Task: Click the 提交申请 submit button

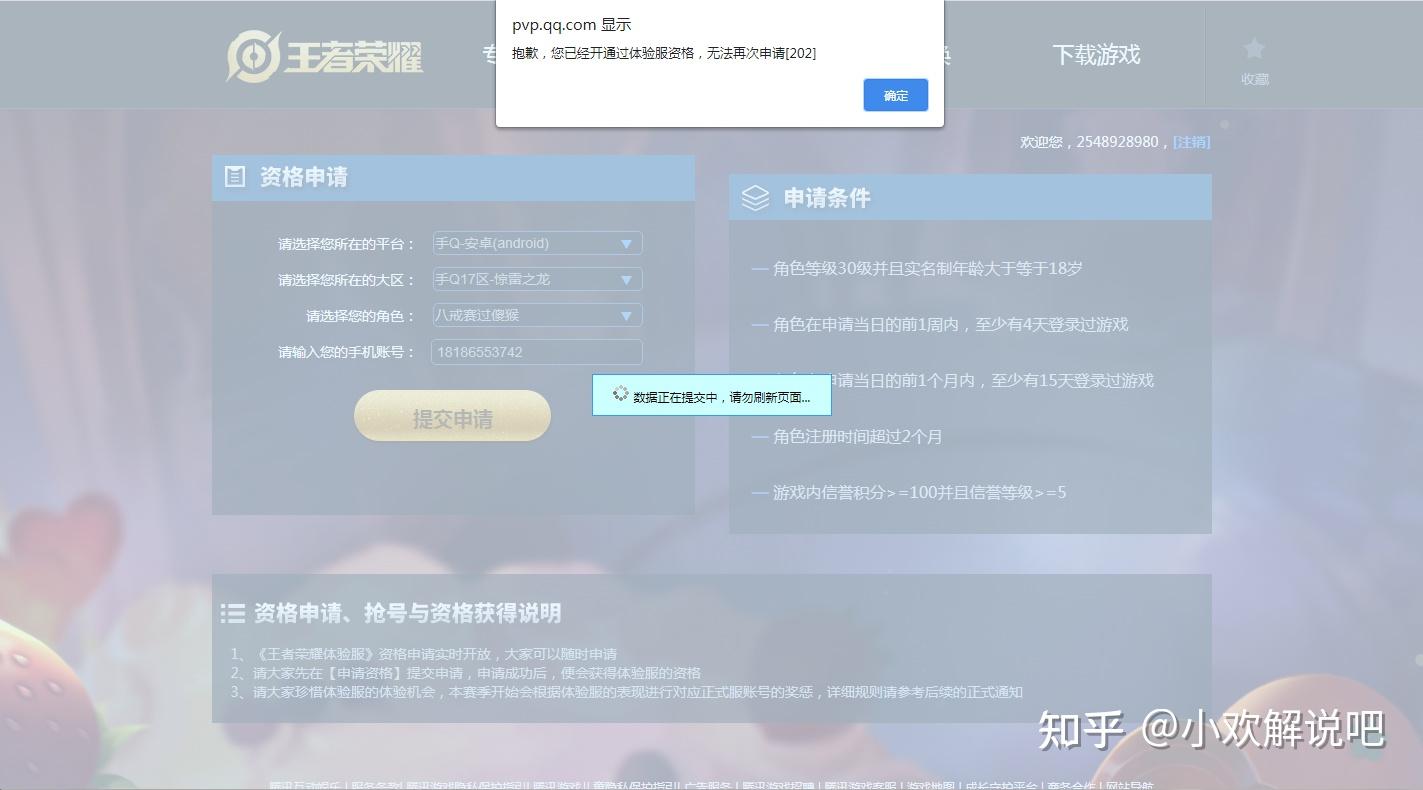Action: (452, 416)
